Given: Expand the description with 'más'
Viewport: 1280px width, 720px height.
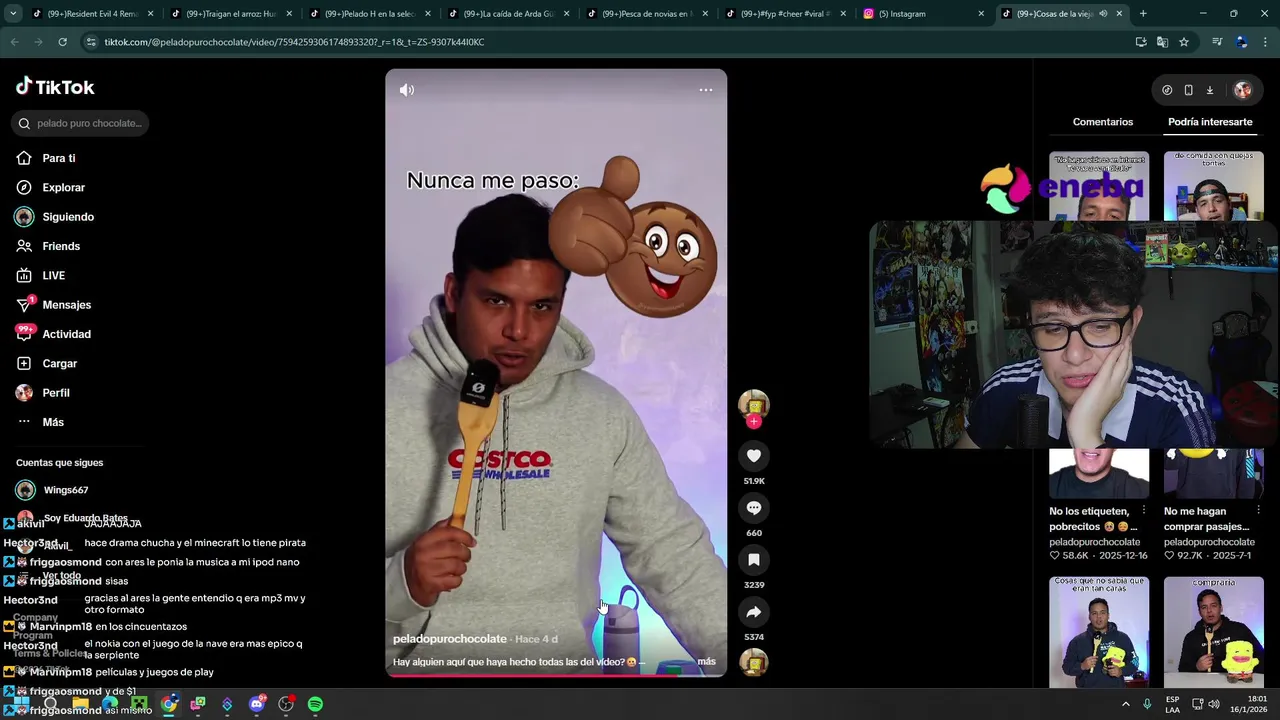Looking at the screenshot, I should (706, 661).
